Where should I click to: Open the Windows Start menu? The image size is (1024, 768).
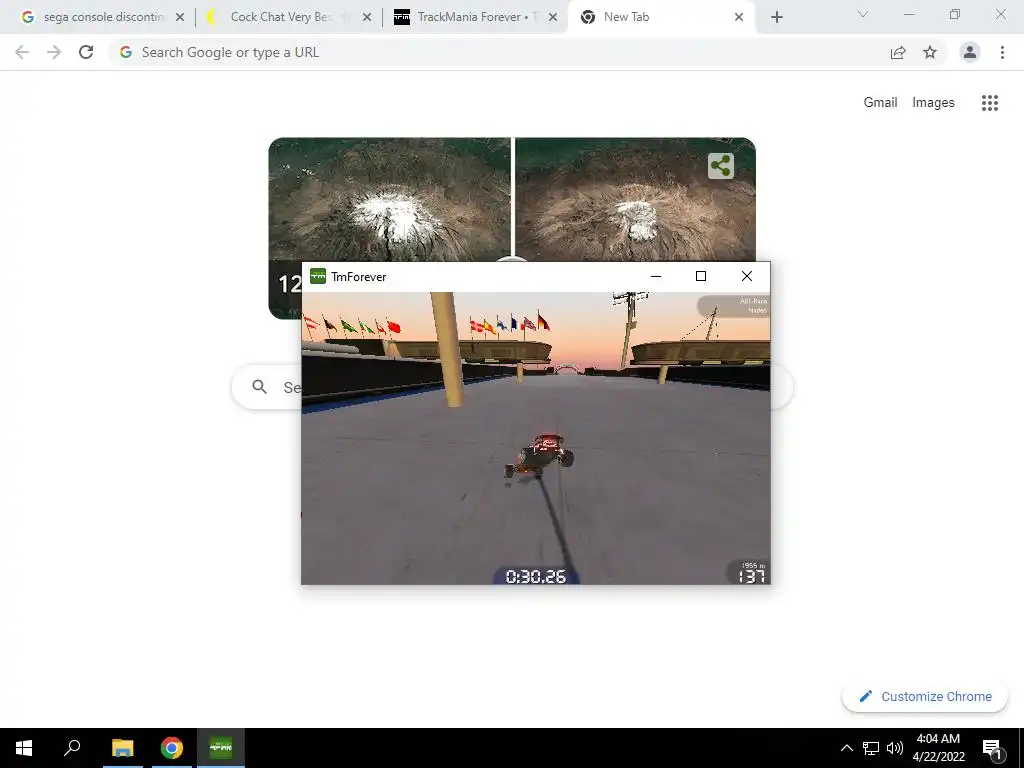coord(24,748)
